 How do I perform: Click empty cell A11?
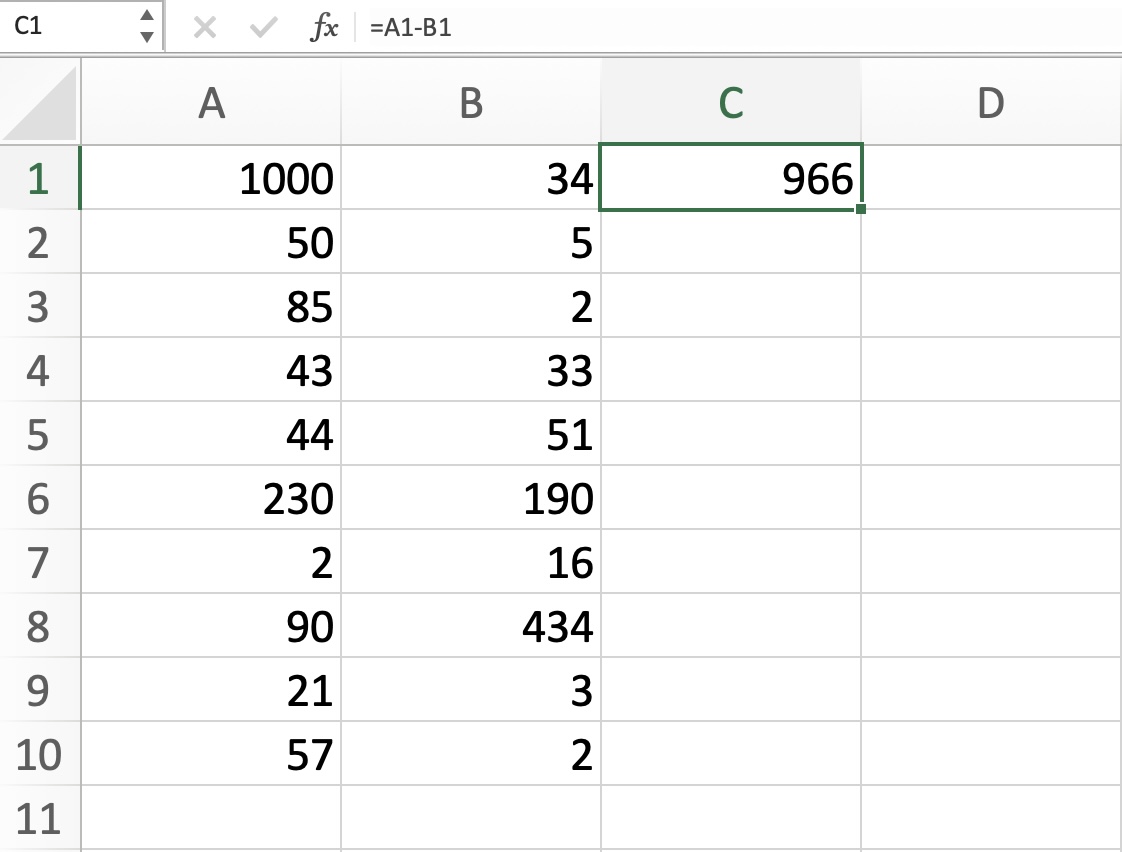[211, 818]
